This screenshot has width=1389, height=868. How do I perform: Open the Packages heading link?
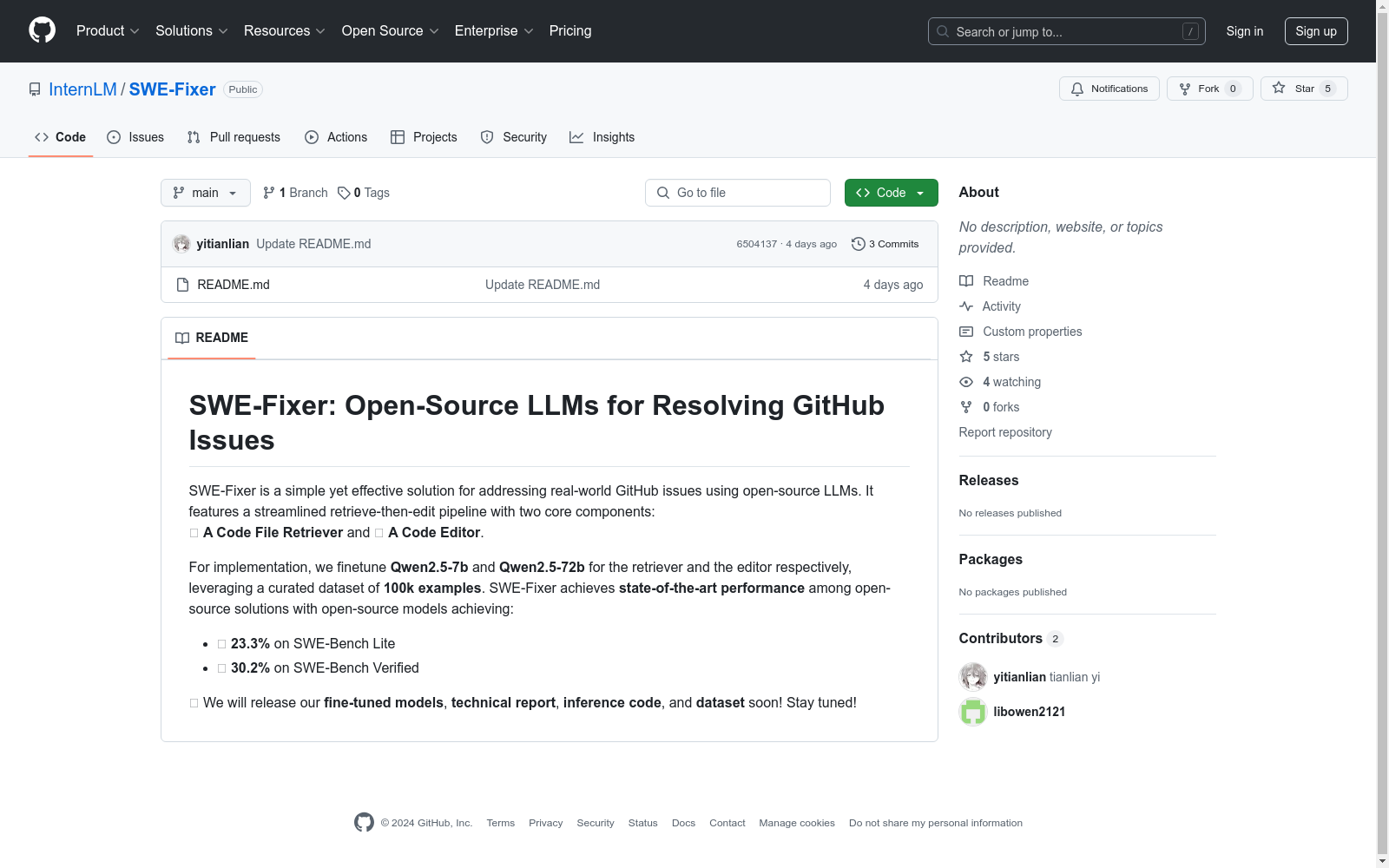click(991, 560)
